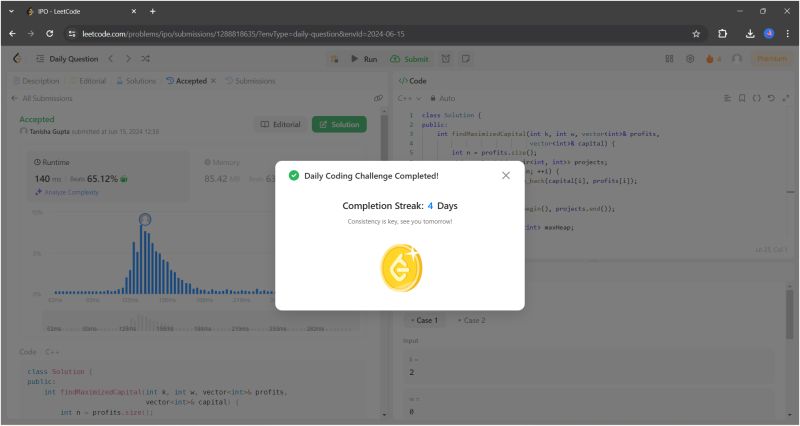
Task: Click the editor bookmark icon
Action: pyautogui.click(x=742, y=98)
